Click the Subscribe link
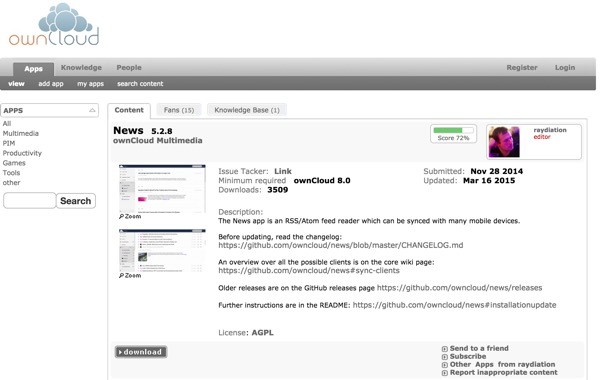 (x=468, y=356)
